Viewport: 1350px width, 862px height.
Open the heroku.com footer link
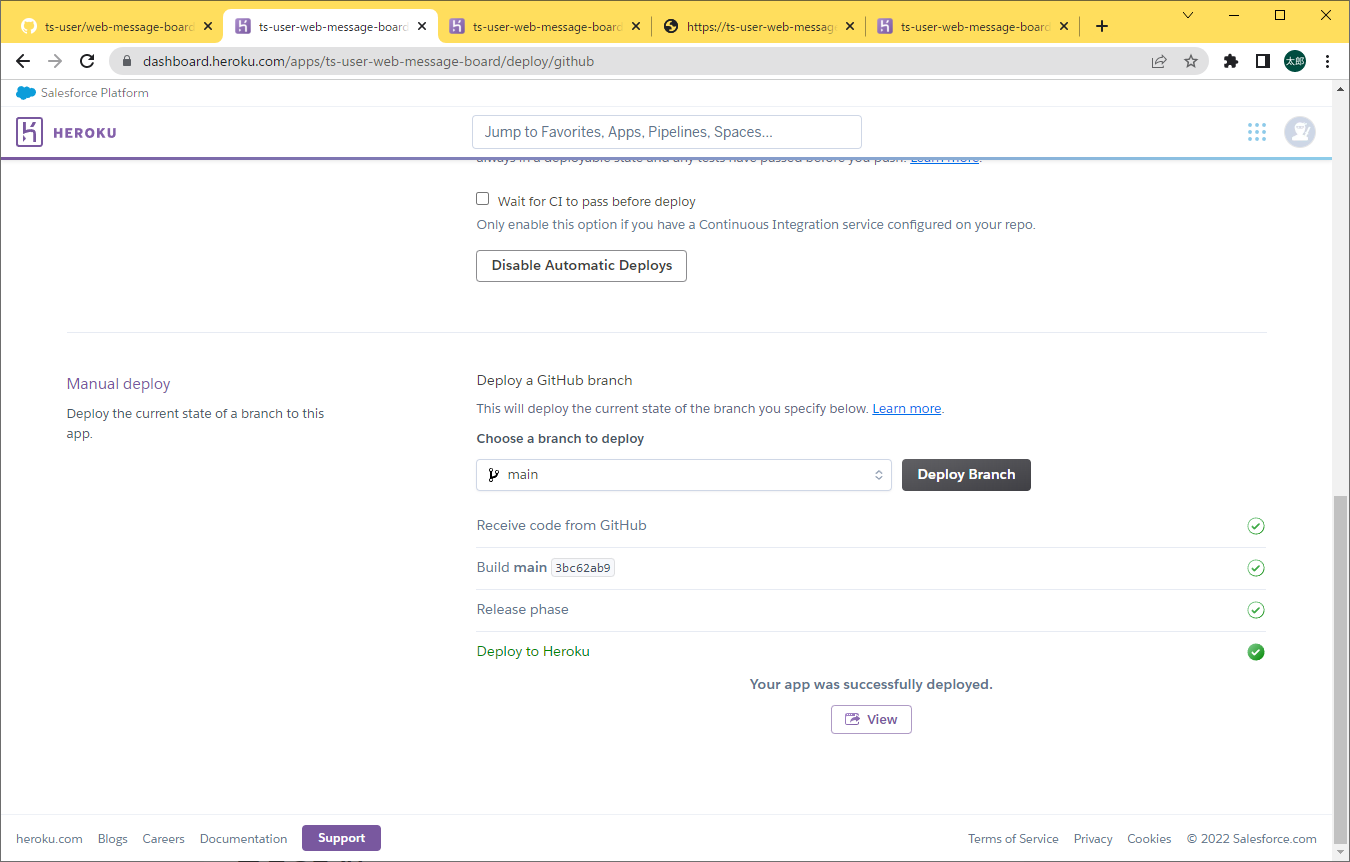49,839
